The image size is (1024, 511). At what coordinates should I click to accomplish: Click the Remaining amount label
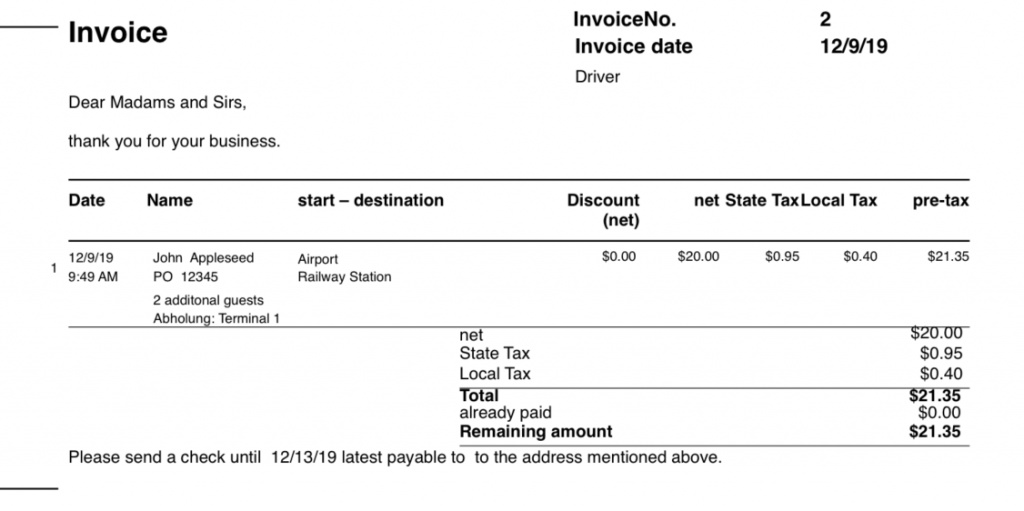point(536,431)
